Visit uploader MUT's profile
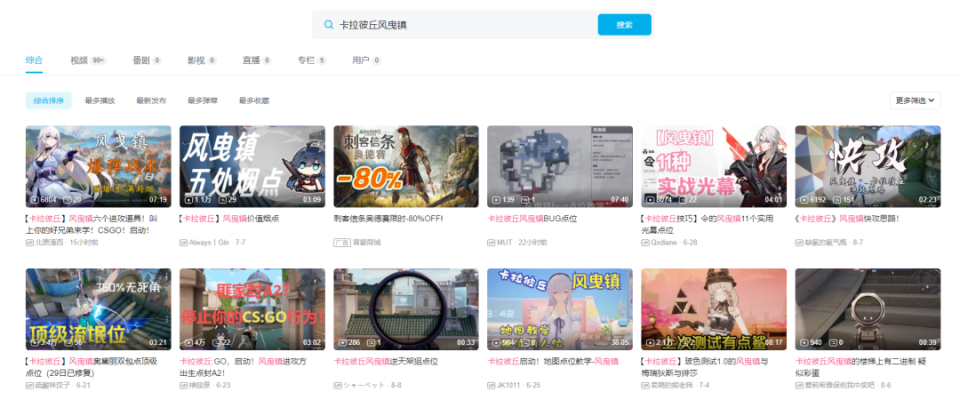This screenshot has width=960, height=408. pyautogui.click(x=504, y=243)
